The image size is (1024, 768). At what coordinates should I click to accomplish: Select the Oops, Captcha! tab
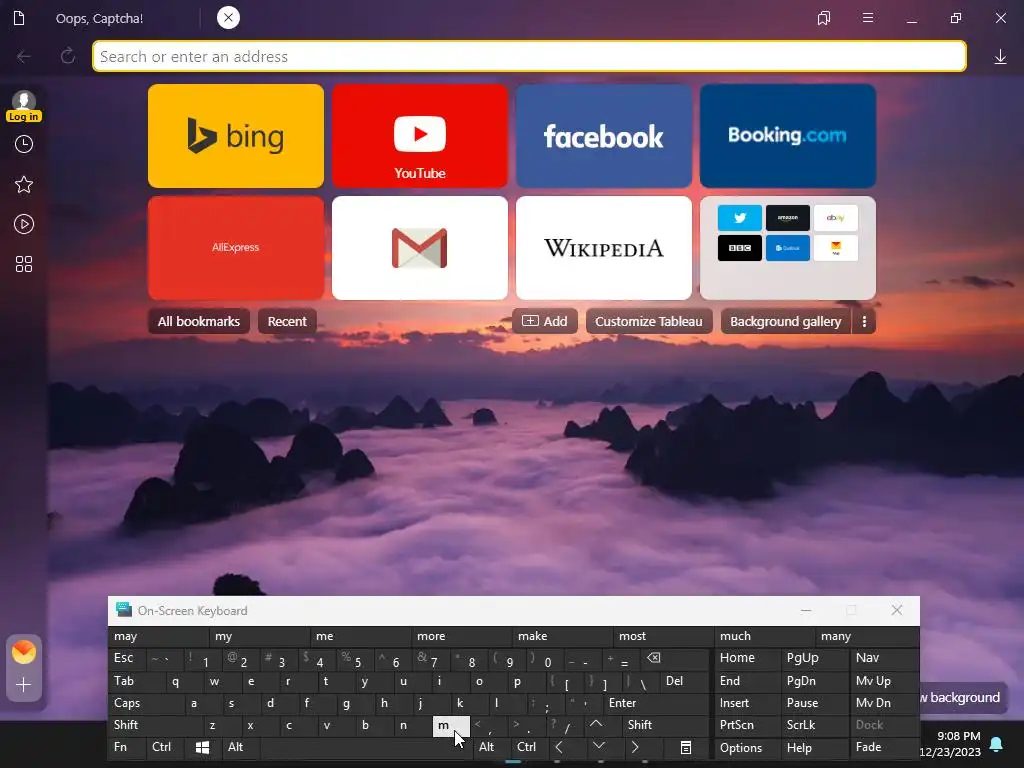(x=99, y=18)
